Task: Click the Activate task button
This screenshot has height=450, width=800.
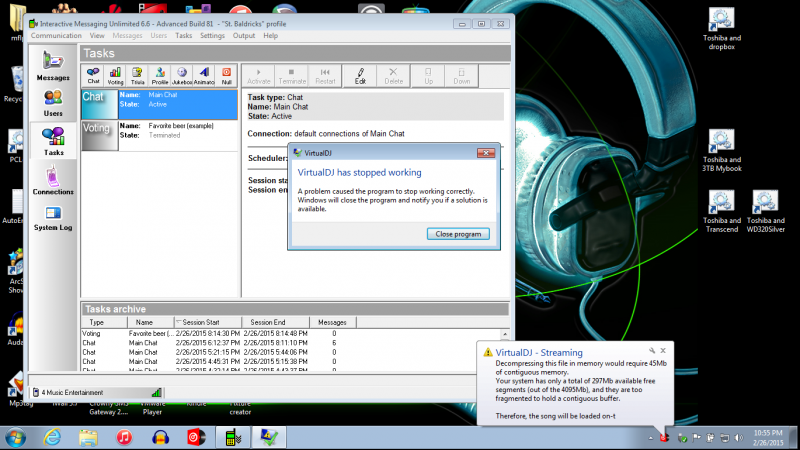Action: [259, 76]
